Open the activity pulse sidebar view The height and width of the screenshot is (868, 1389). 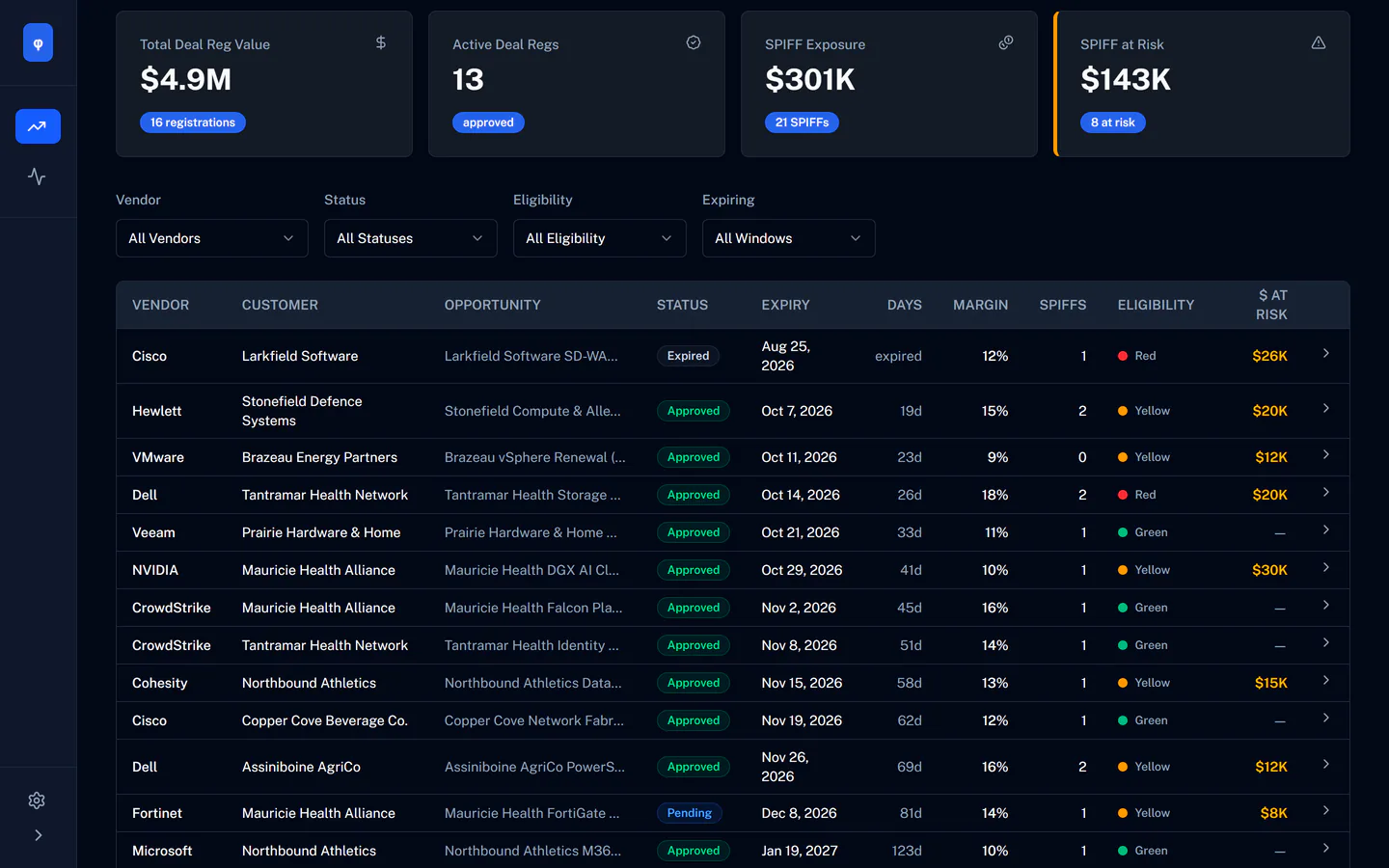coord(38,176)
